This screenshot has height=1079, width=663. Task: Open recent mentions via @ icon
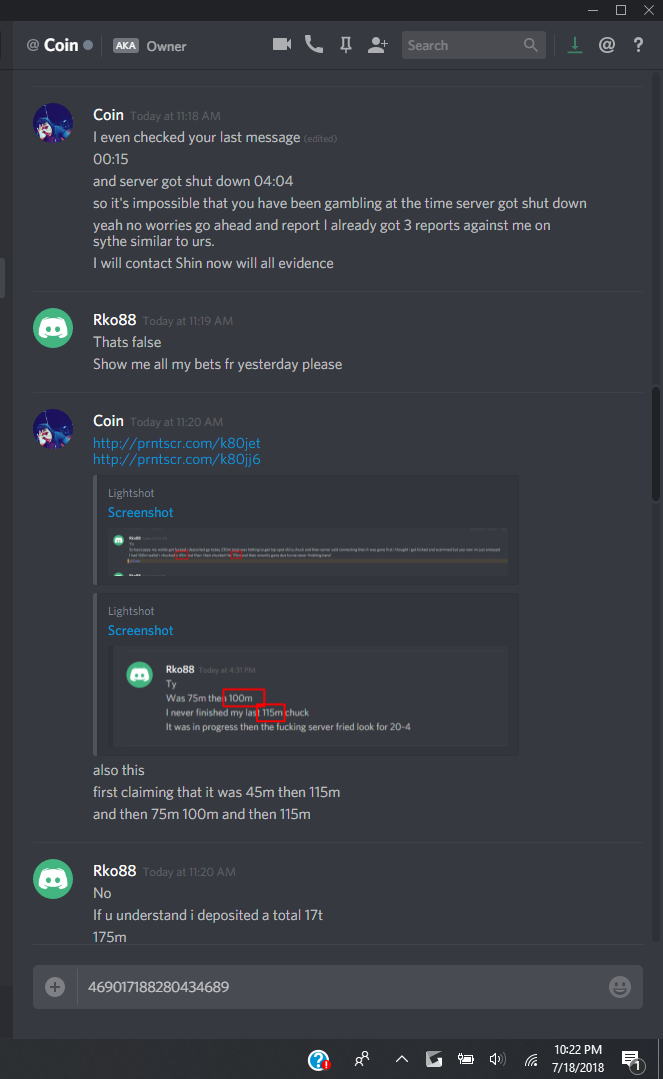[x=607, y=45]
